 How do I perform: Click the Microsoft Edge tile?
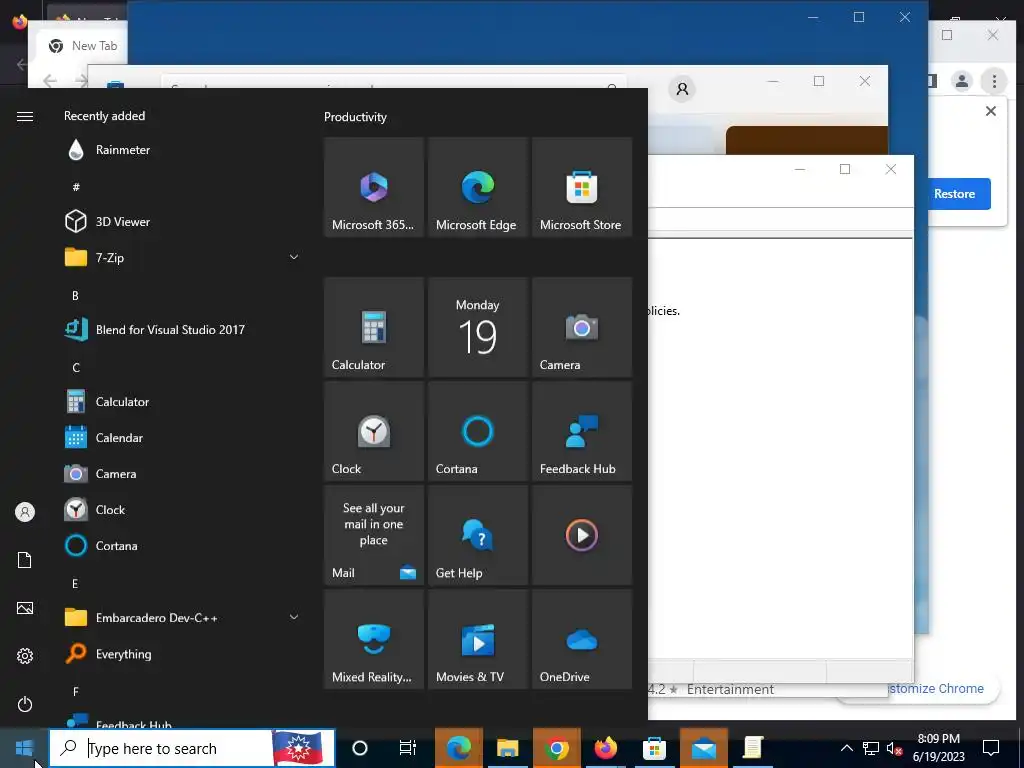pos(477,187)
